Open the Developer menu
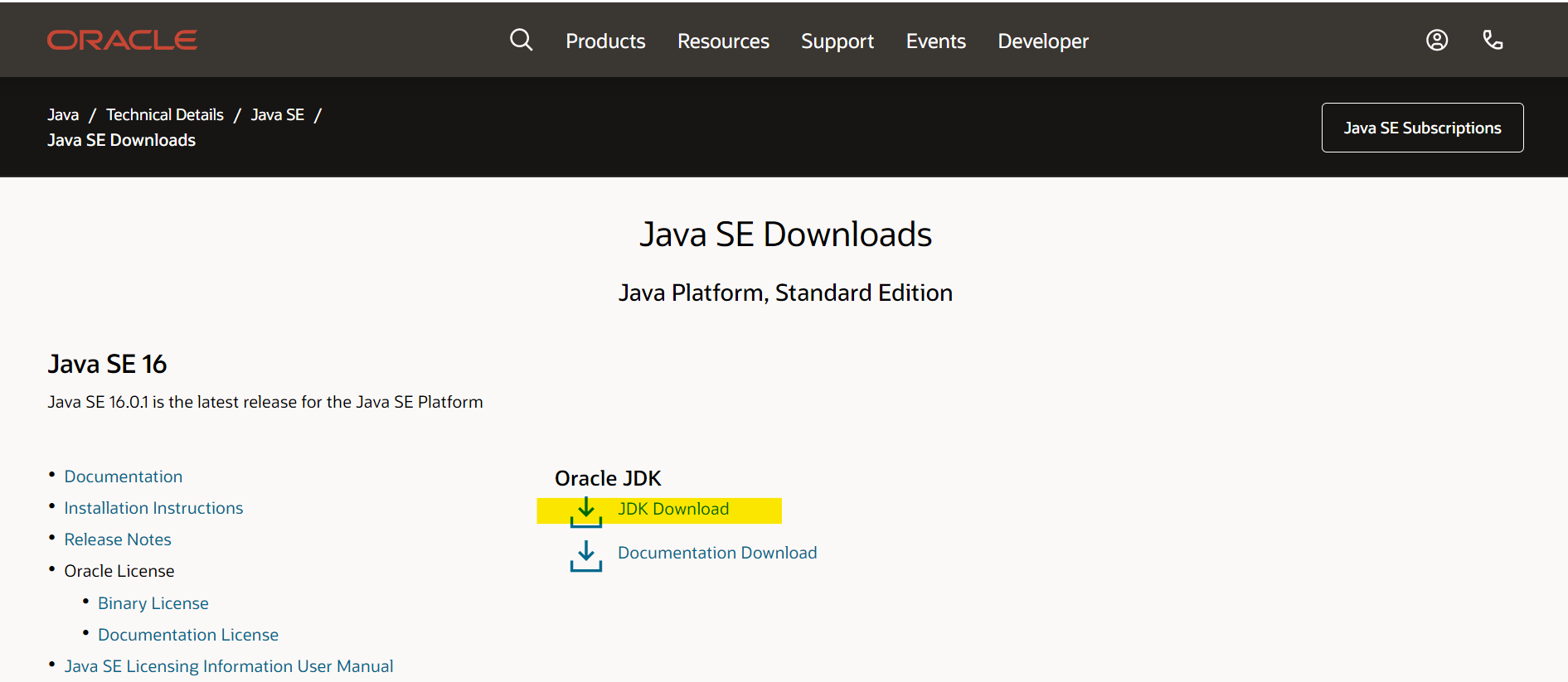The width and height of the screenshot is (1568, 682). click(1043, 41)
